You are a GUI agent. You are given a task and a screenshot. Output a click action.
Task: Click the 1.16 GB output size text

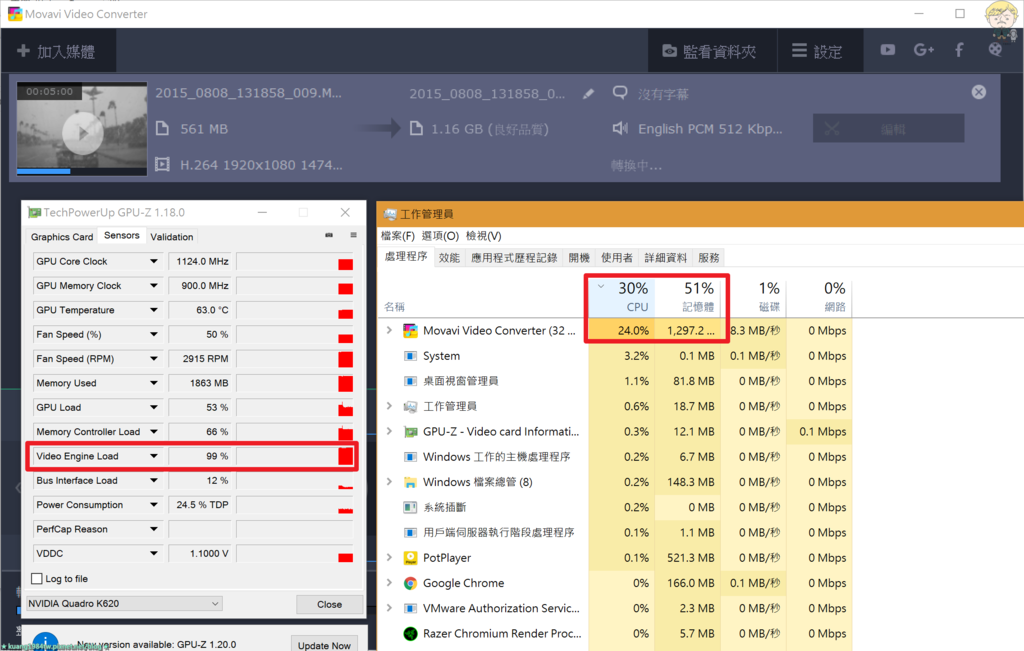pyautogui.click(x=490, y=129)
